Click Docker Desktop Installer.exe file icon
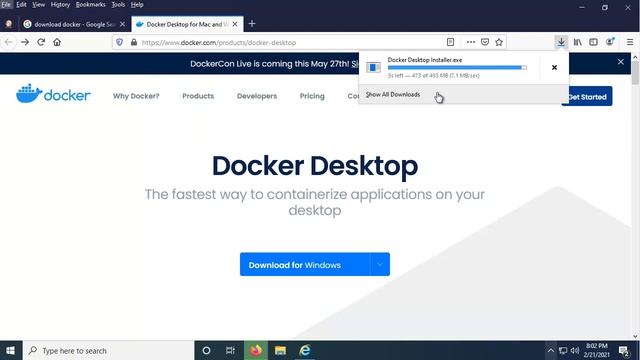The image size is (640, 360). coord(373,67)
